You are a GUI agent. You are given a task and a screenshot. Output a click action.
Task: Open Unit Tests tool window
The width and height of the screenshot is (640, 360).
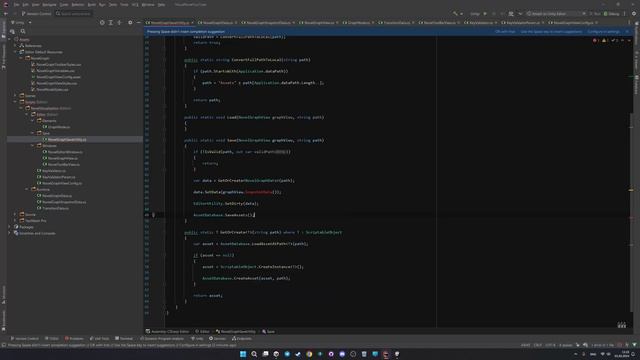pyautogui.click(x=99, y=338)
